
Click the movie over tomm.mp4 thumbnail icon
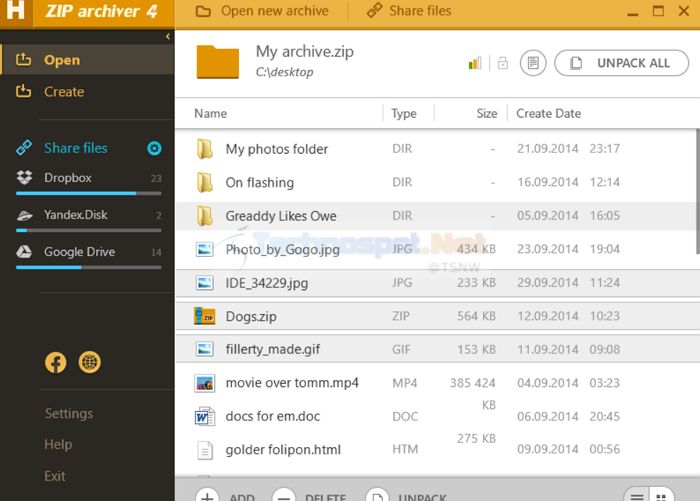tap(204, 383)
